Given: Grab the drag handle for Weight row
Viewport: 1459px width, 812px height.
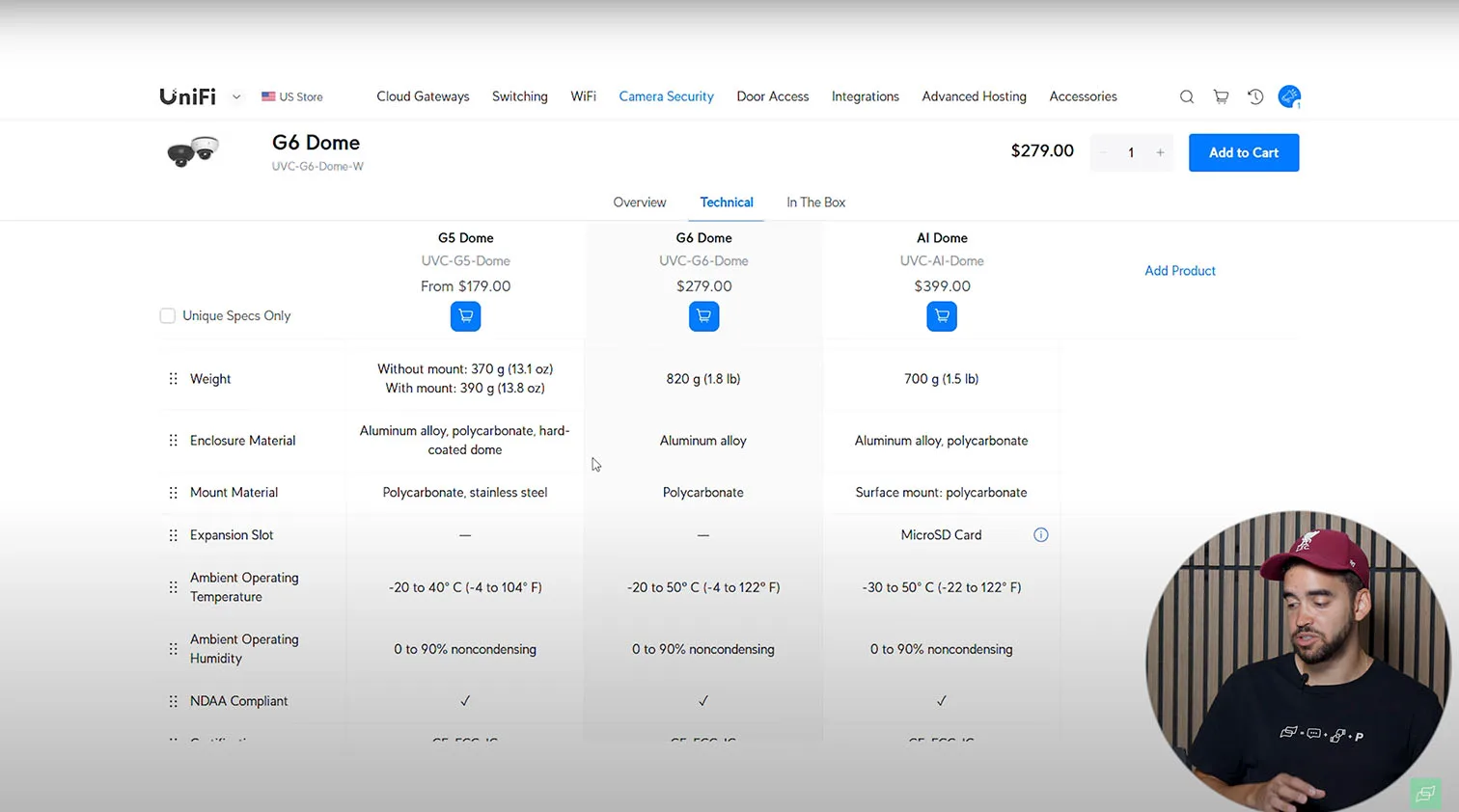Looking at the screenshot, I should tap(174, 379).
